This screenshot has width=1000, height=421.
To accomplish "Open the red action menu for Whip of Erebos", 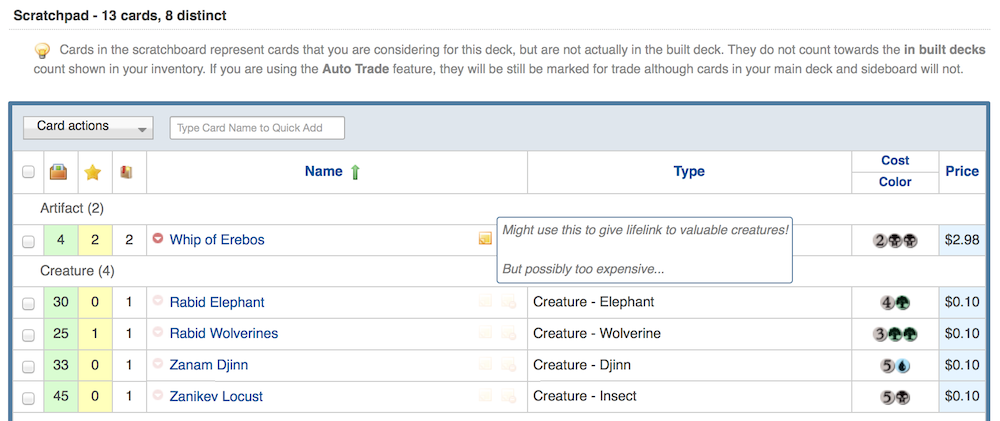I will (x=158, y=239).
